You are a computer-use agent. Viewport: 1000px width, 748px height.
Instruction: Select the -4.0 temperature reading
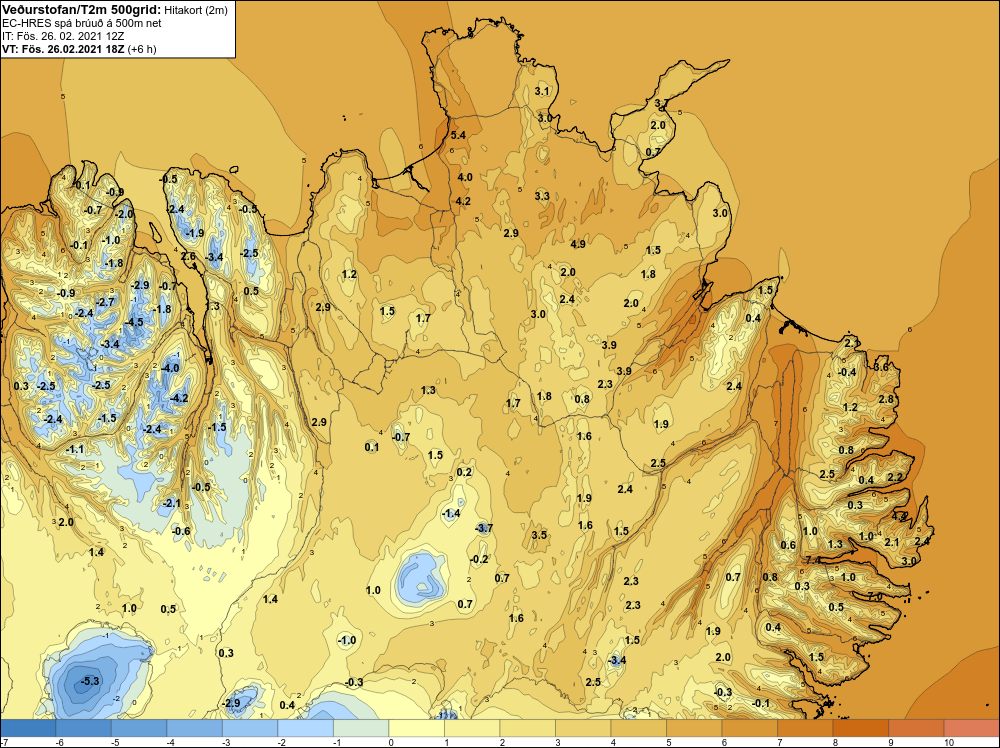pos(170,368)
